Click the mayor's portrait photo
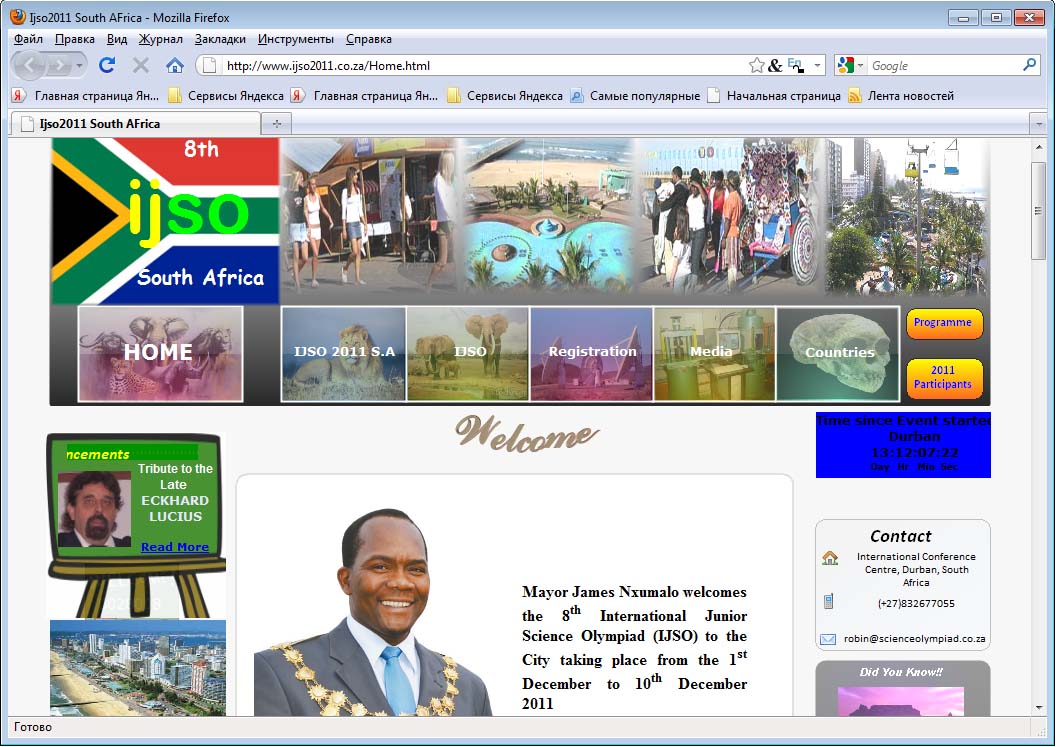The width and height of the screenshot is (1056, 747). (x=374, y=612)
